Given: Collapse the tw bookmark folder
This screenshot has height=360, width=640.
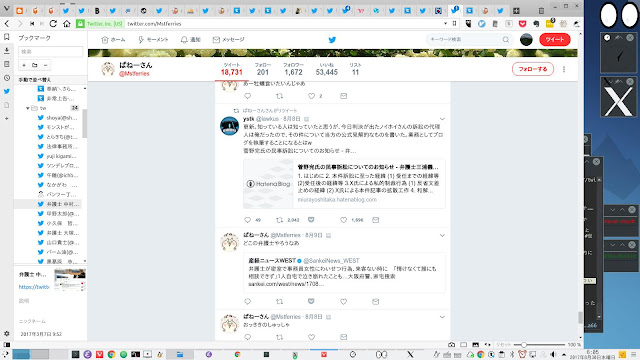Looking at the screenshot, I should point(28,108).
